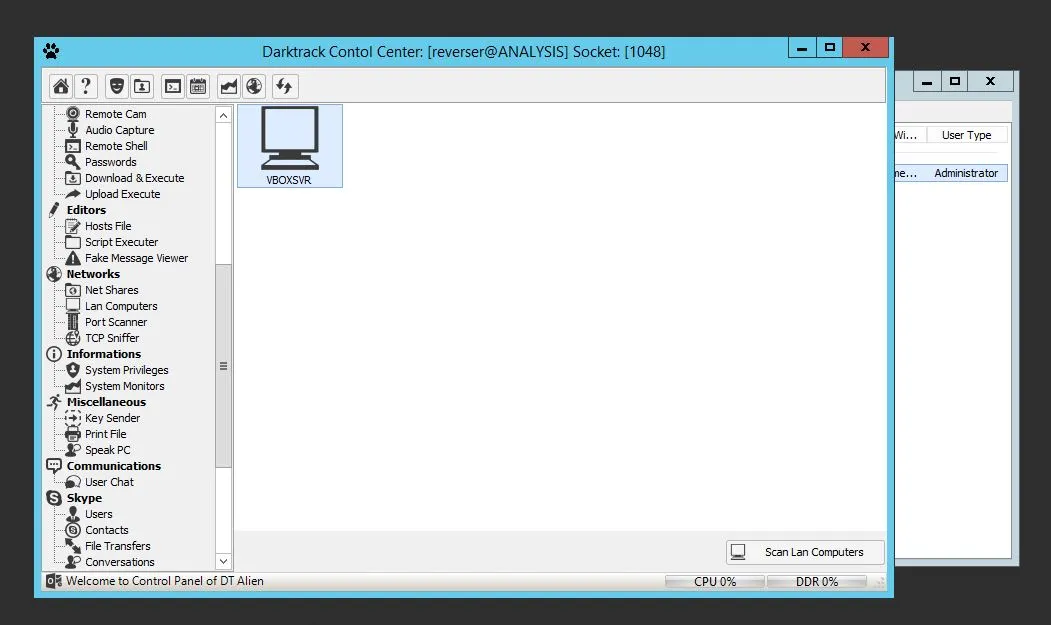The image size is (1051, 625).
Task: Click the Audio Capture microphone icon
Action: (73, 129)
